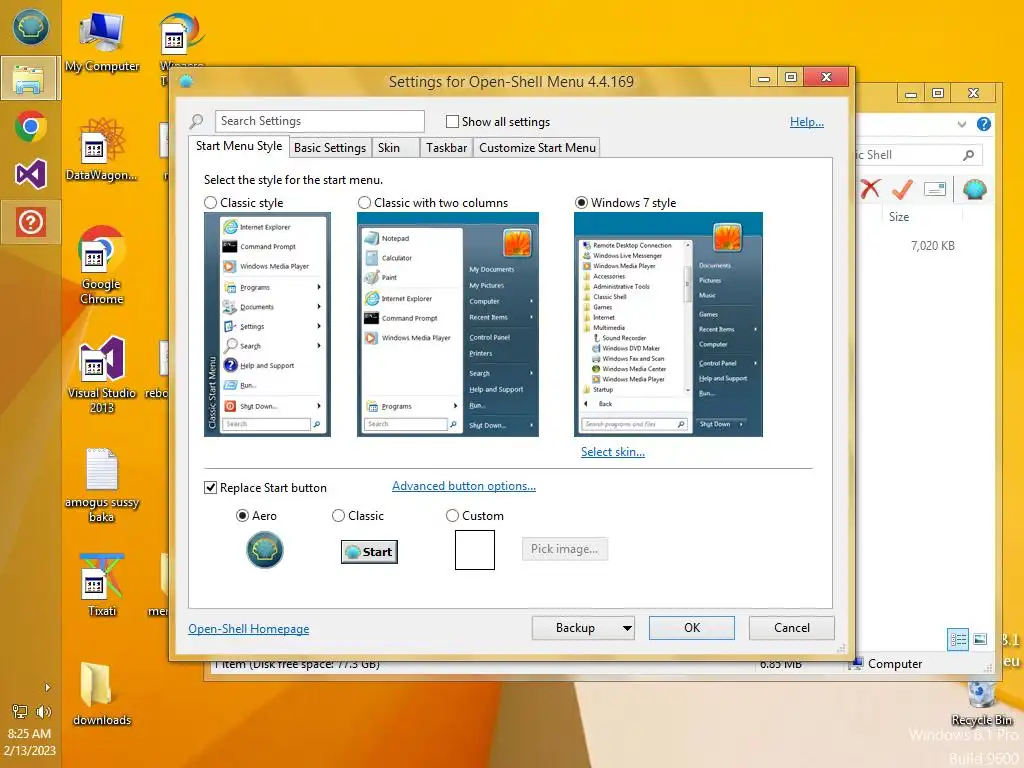The width and height of the screenshot is (1024, 768).
Task: Select the Windows 7 style radio button
Action: (x=581, y=203)
